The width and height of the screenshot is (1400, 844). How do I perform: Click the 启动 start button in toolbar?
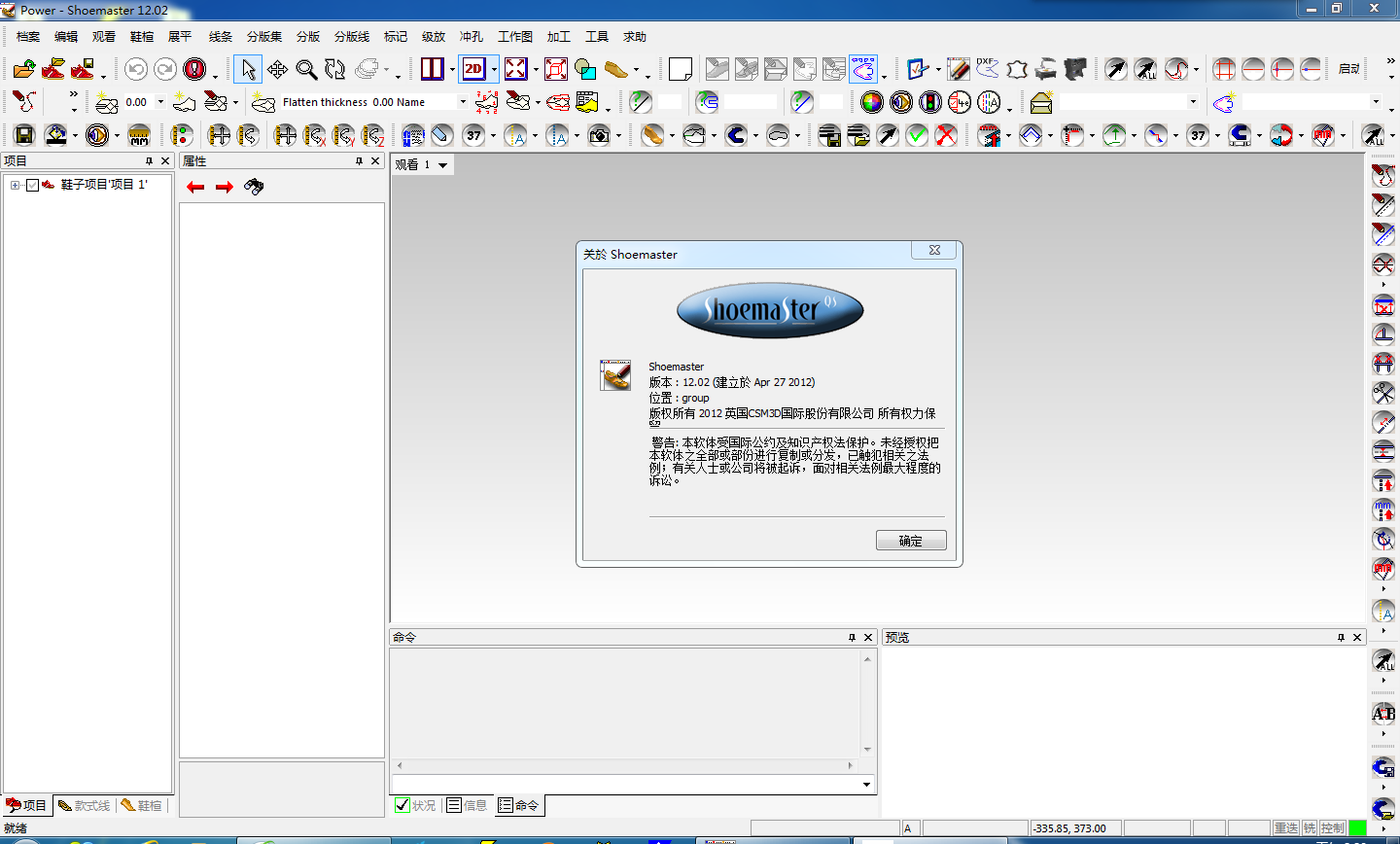1348,69
